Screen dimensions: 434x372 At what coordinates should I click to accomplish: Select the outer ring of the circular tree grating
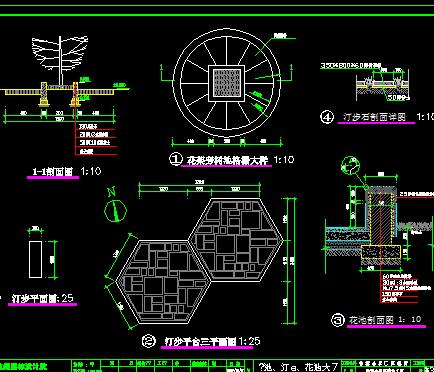click(227, 83)
